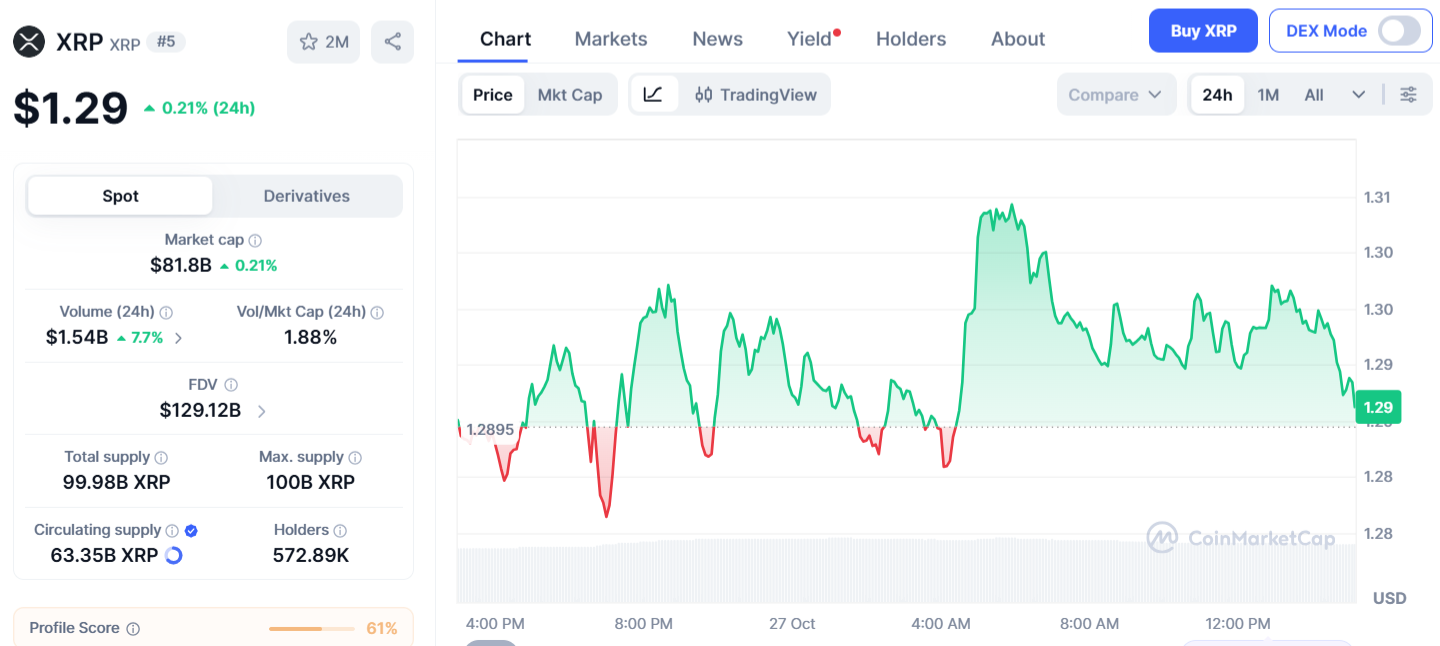Add XRP to watchlist via star button
1440x646 pixels.
coord(323,42)
